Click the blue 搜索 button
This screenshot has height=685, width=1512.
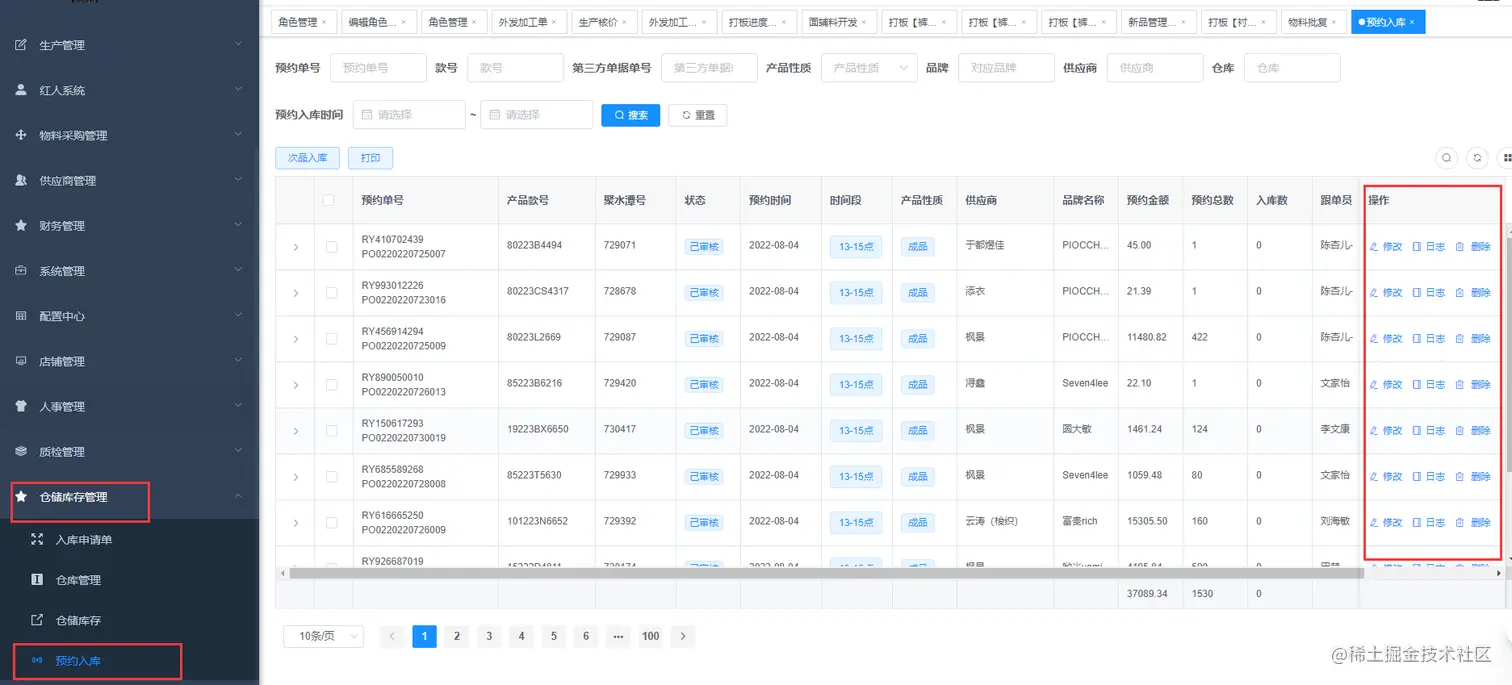[631, 115]
